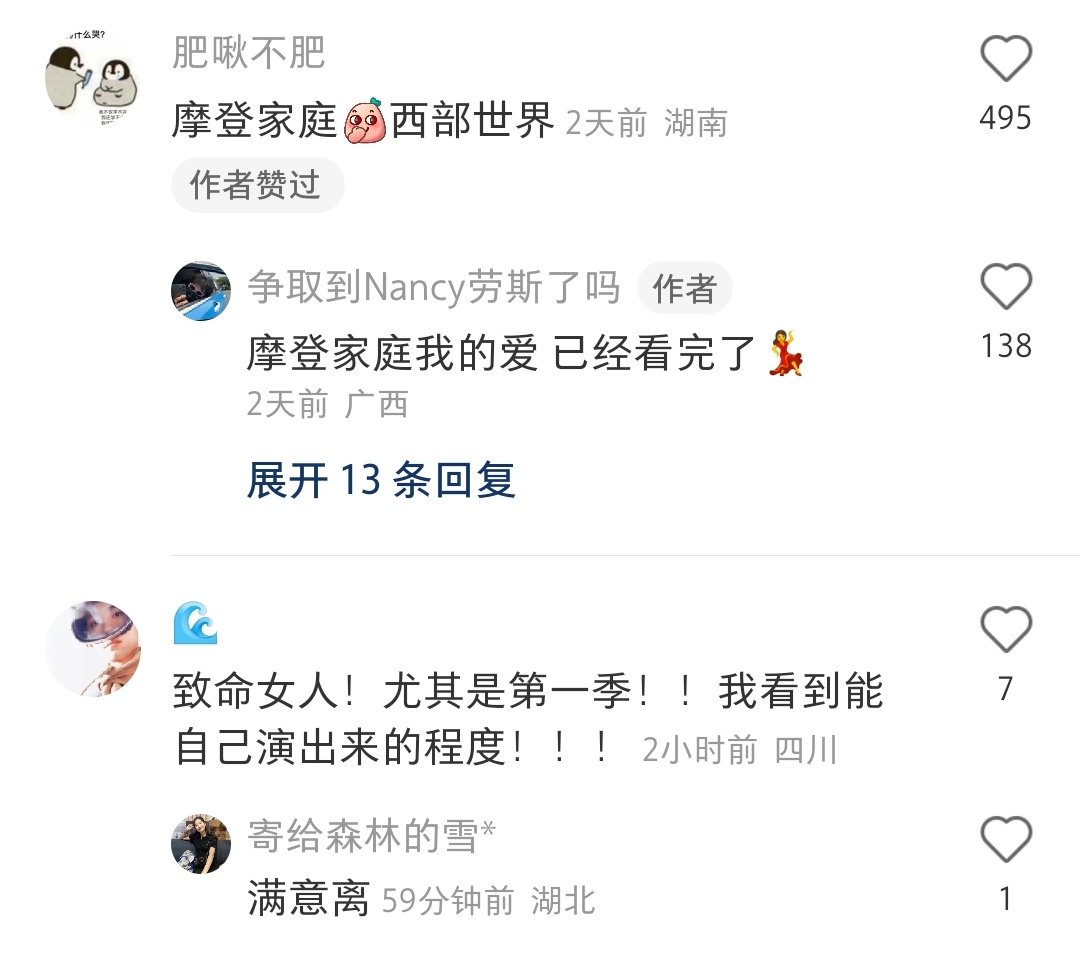Tap the username 争取到Nancy劳斯了吗

(x=434, y=287)
